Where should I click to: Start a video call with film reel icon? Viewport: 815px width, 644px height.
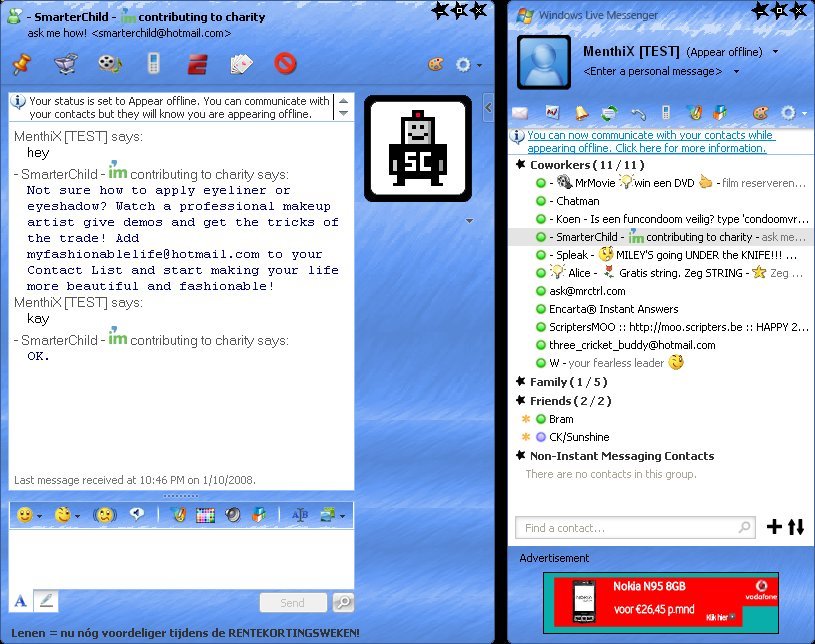[110, 64]
